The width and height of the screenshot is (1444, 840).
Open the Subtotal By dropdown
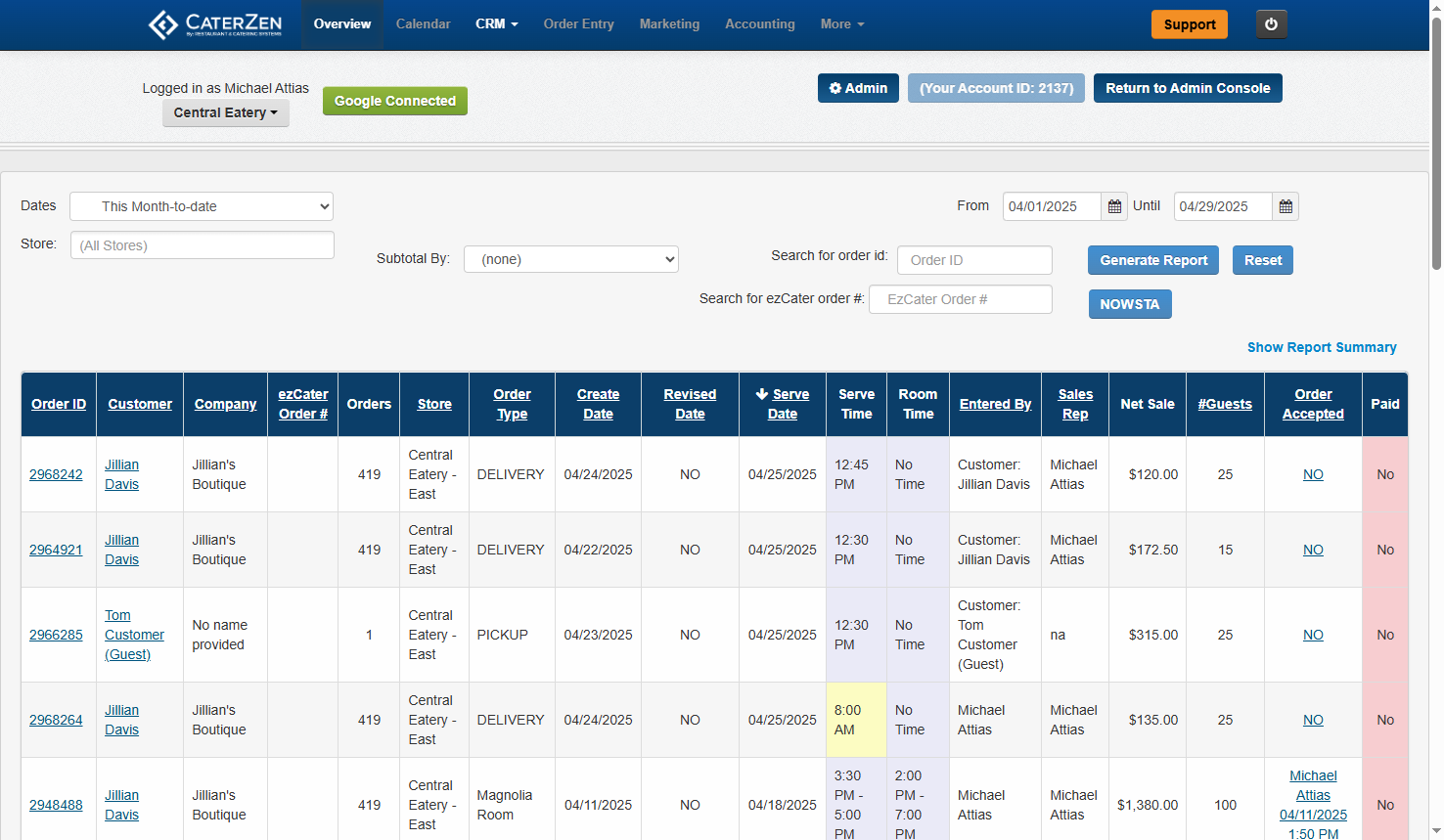tap(570, 259)
